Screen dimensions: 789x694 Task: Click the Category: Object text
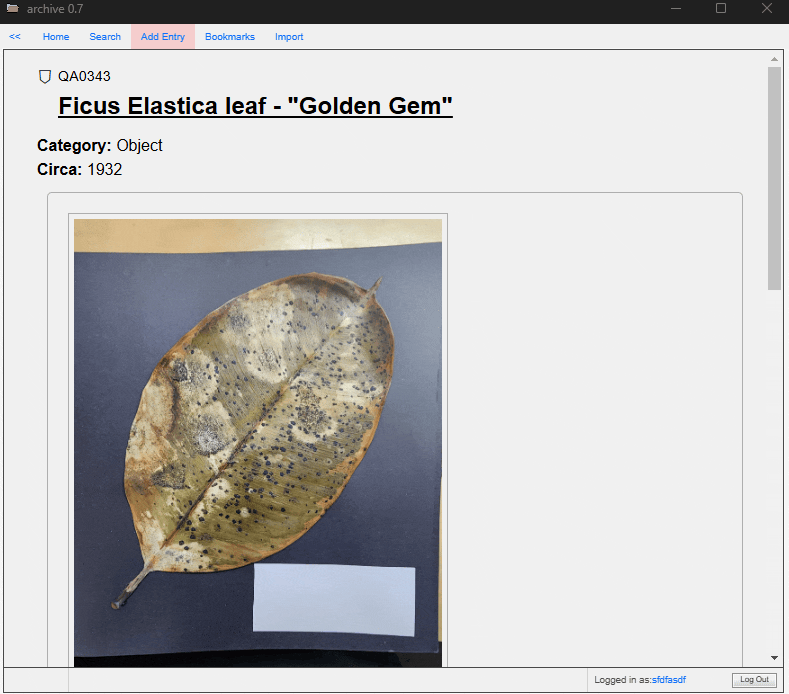click(100, 145)
